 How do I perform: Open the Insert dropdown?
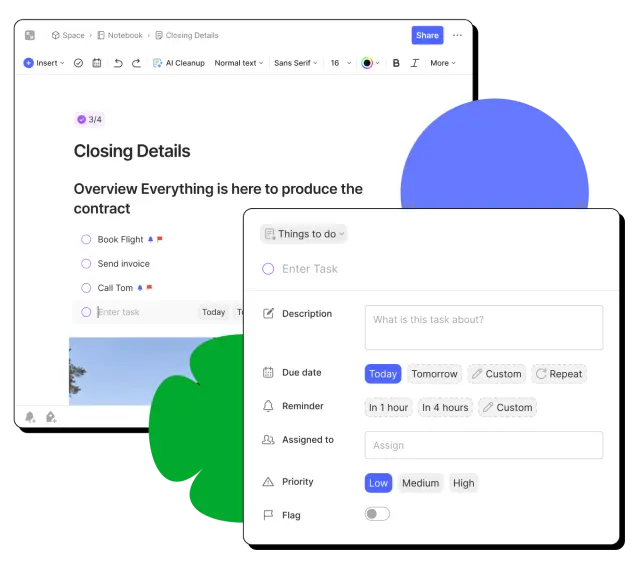point(44,63)
